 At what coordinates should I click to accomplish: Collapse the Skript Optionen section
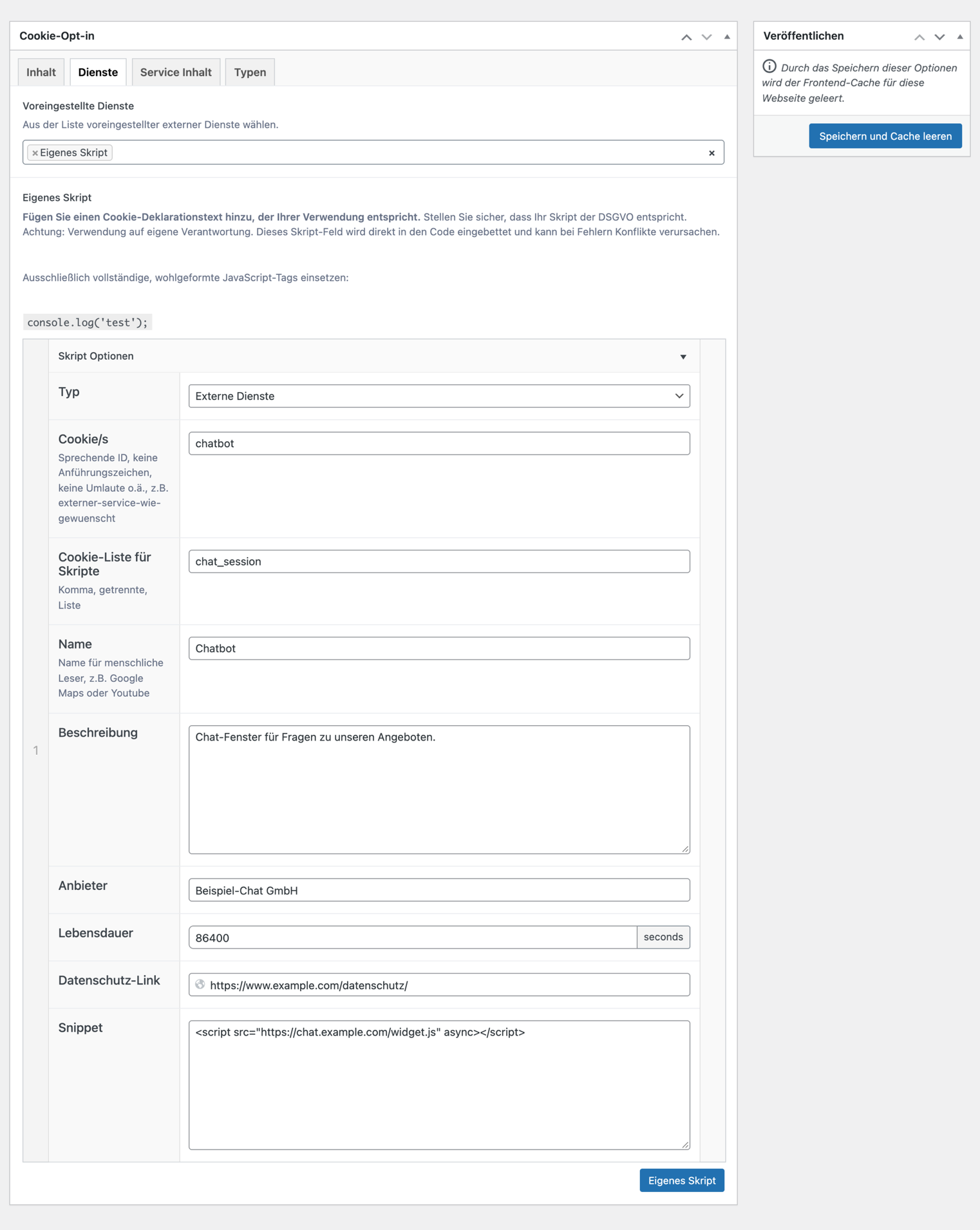683,357
